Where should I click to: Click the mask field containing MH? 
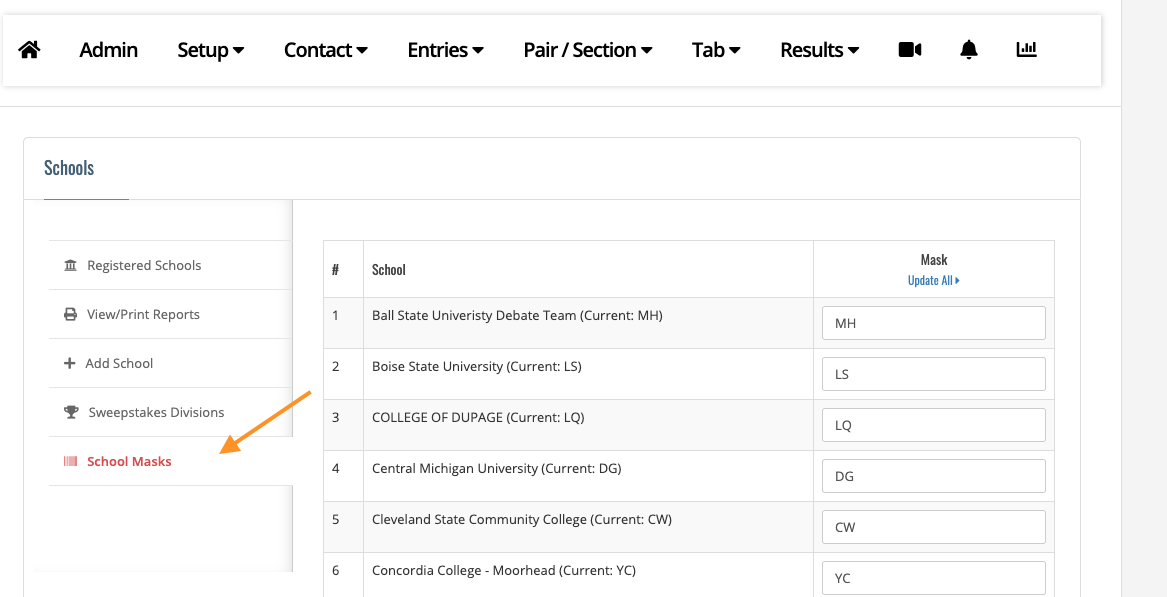click(x=933, y=324)
